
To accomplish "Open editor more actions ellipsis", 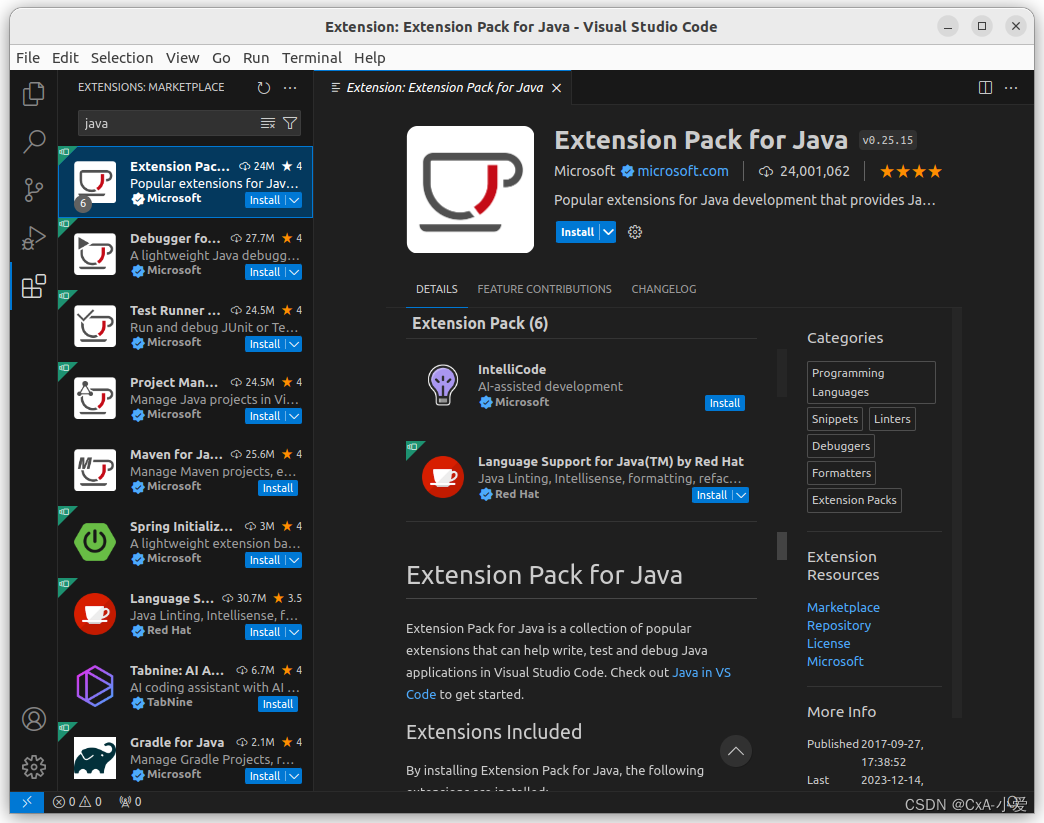I will [1011, 88].
